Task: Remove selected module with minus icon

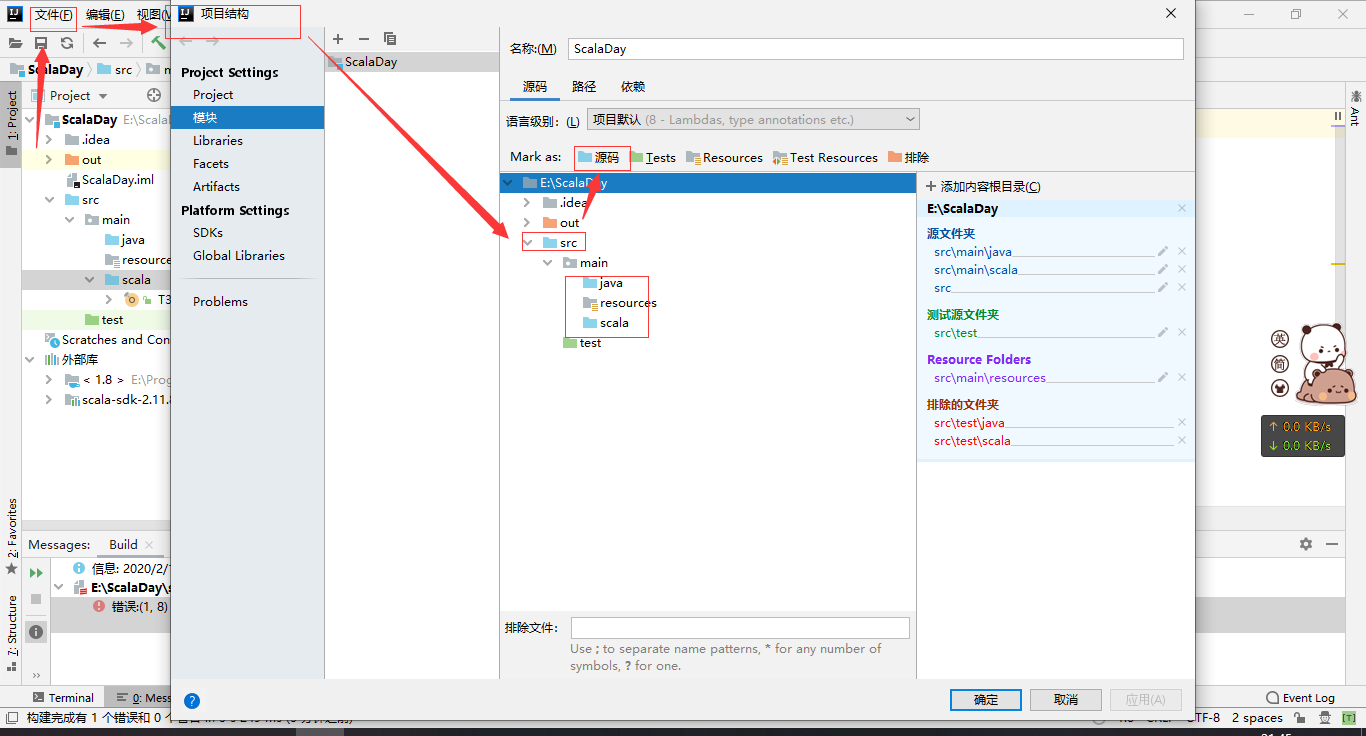Action: tap(363, 38)
